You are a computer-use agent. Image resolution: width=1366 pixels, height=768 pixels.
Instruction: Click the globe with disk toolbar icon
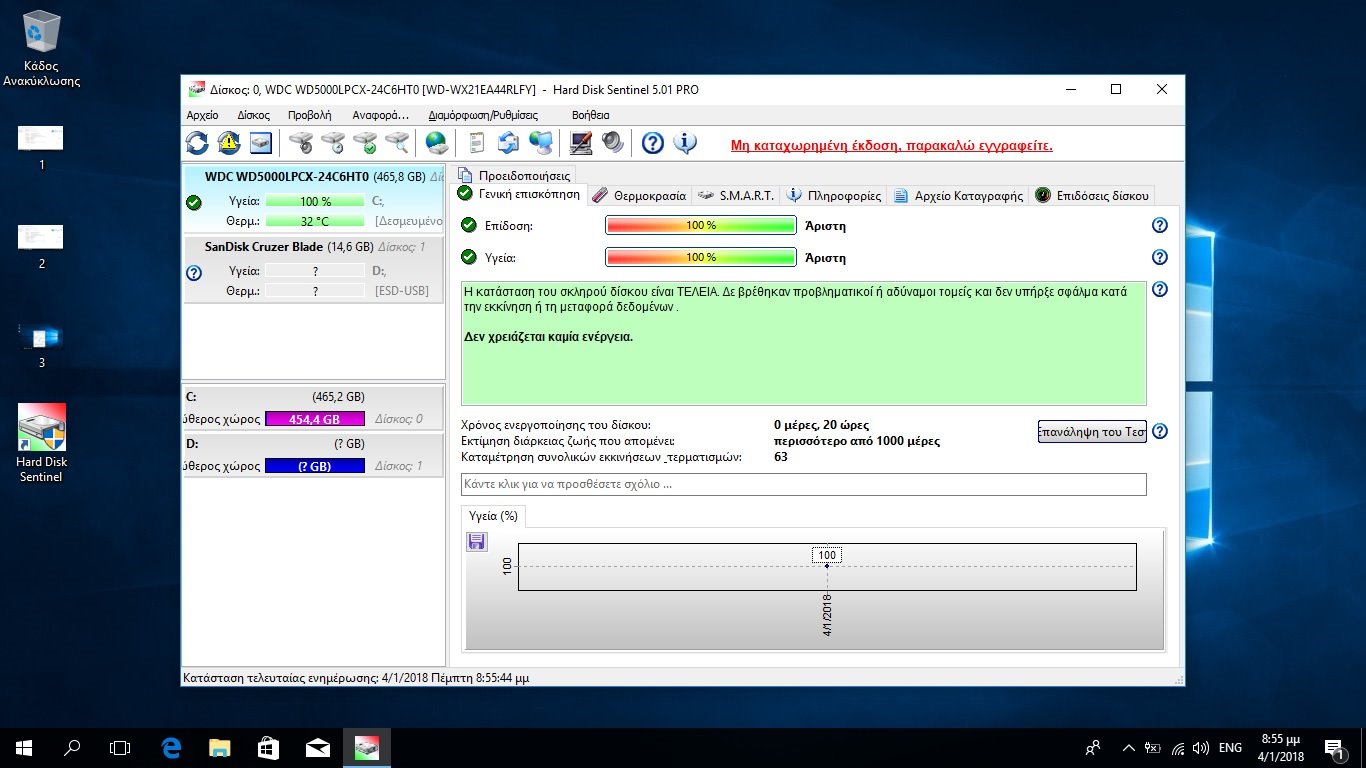click(437, 143)
